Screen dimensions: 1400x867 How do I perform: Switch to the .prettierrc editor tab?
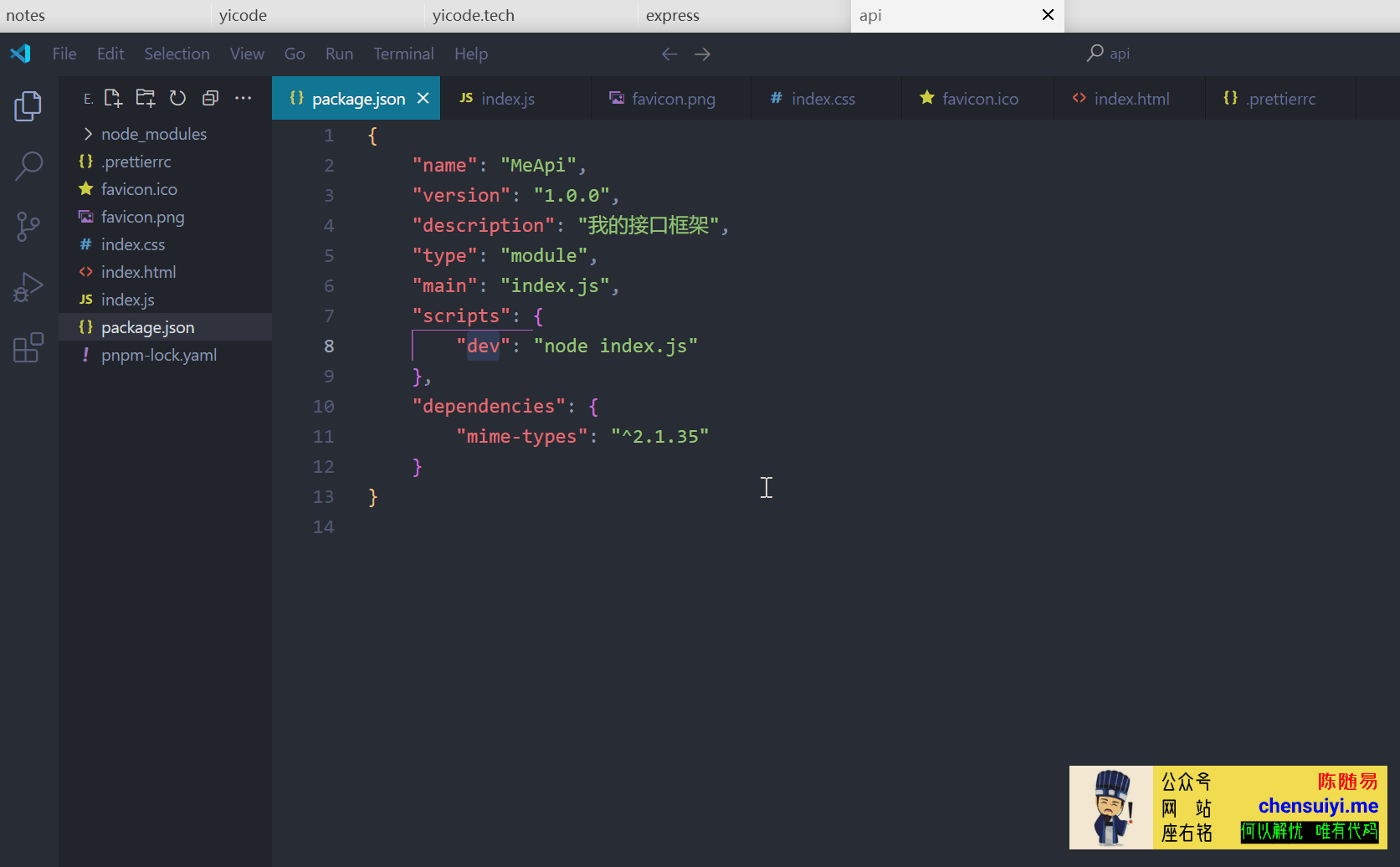pos(1280,98)
